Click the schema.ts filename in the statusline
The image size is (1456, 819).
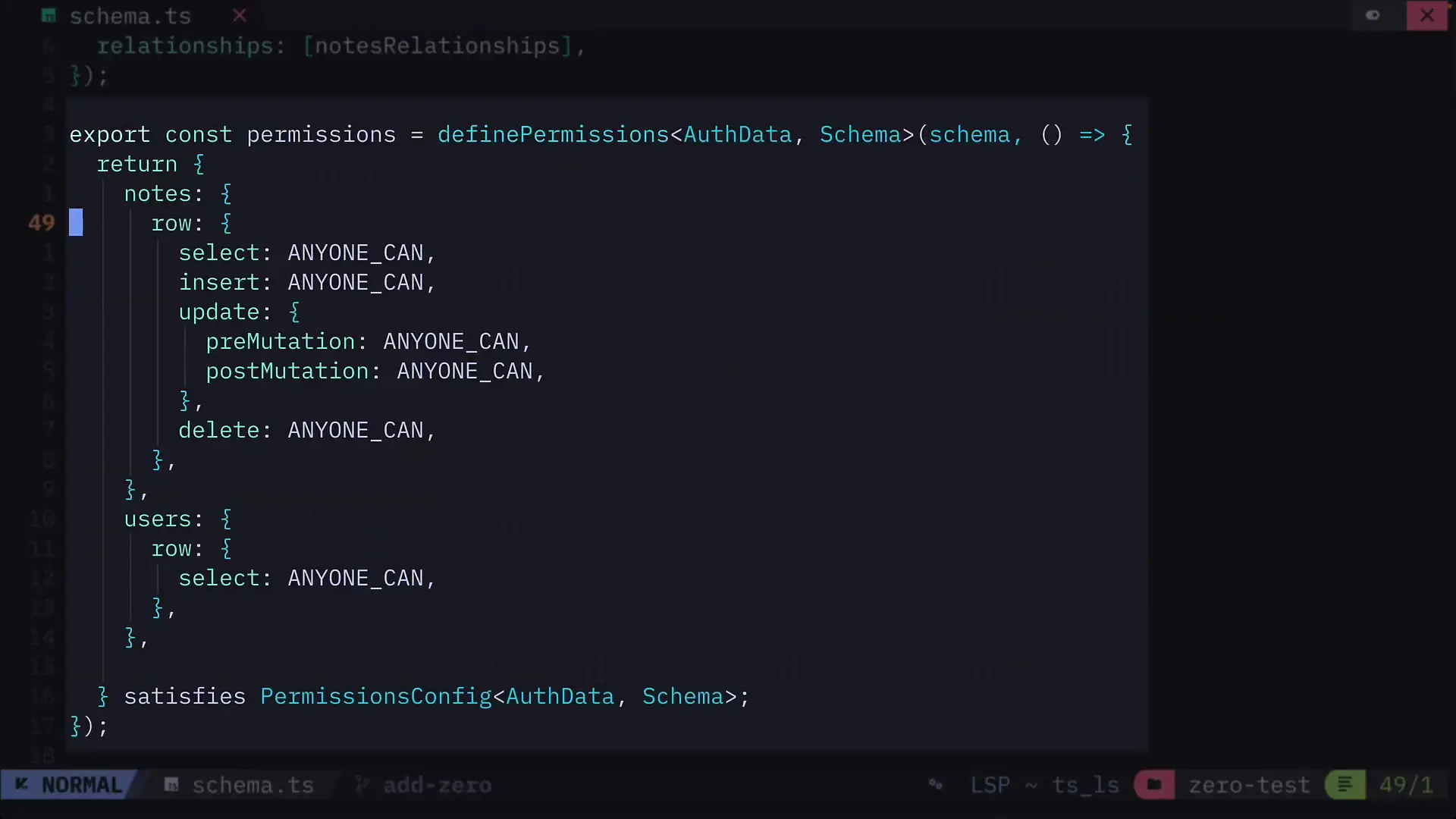point(253,785)
